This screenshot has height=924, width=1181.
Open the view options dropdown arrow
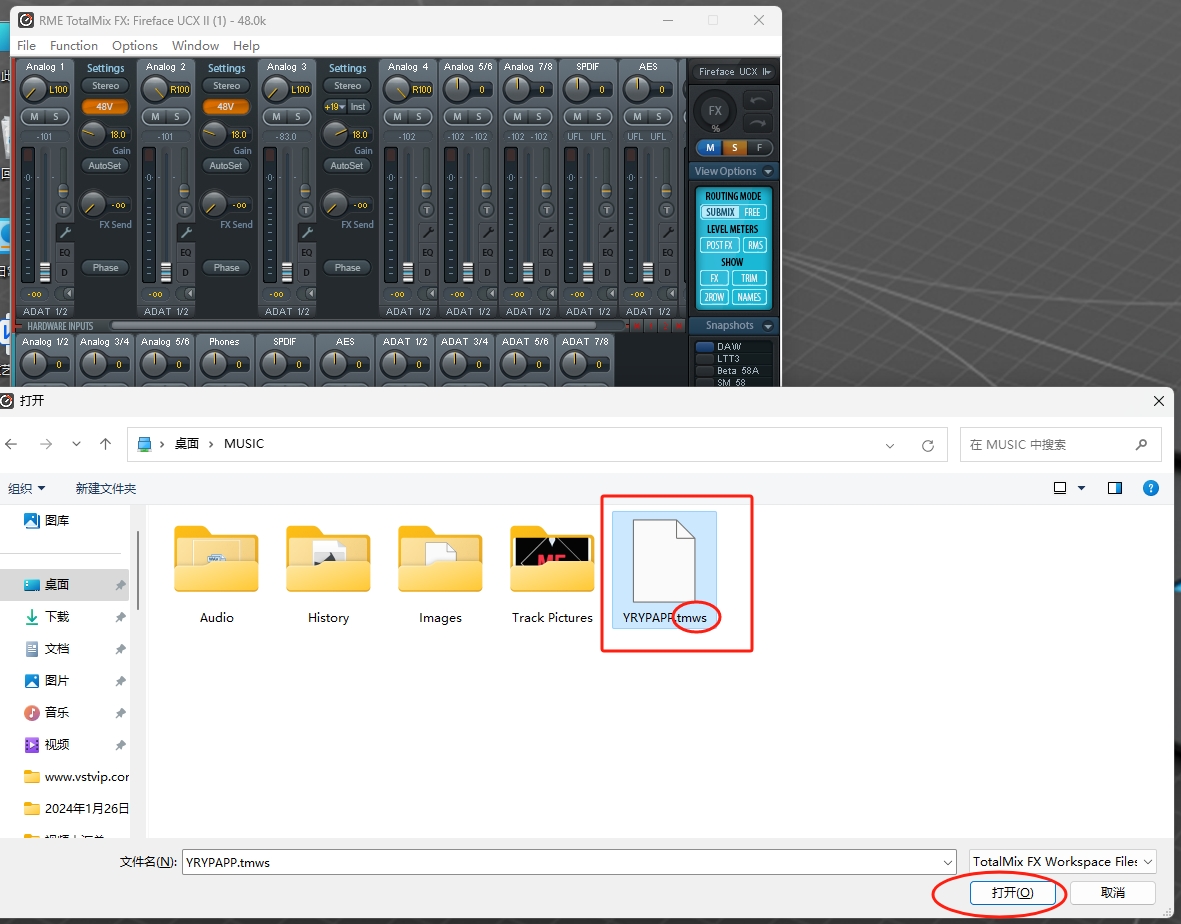pos(1082,488)
